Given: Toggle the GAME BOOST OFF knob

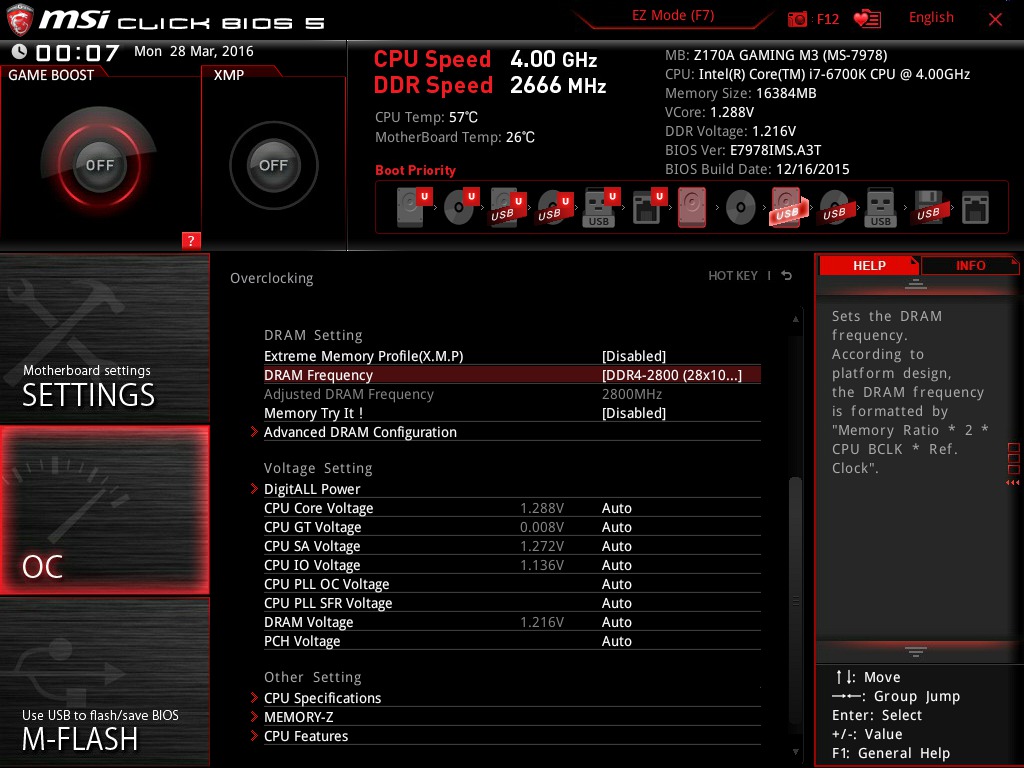Looking at the screenshot, I should pyautogui.click(x=100, y=164).
